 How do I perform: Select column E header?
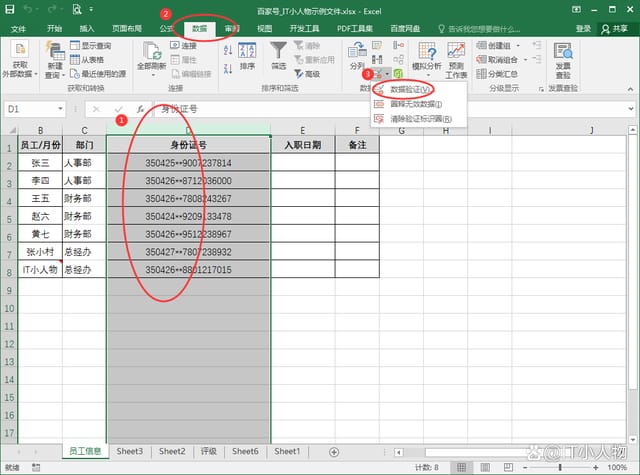point(302,130)
